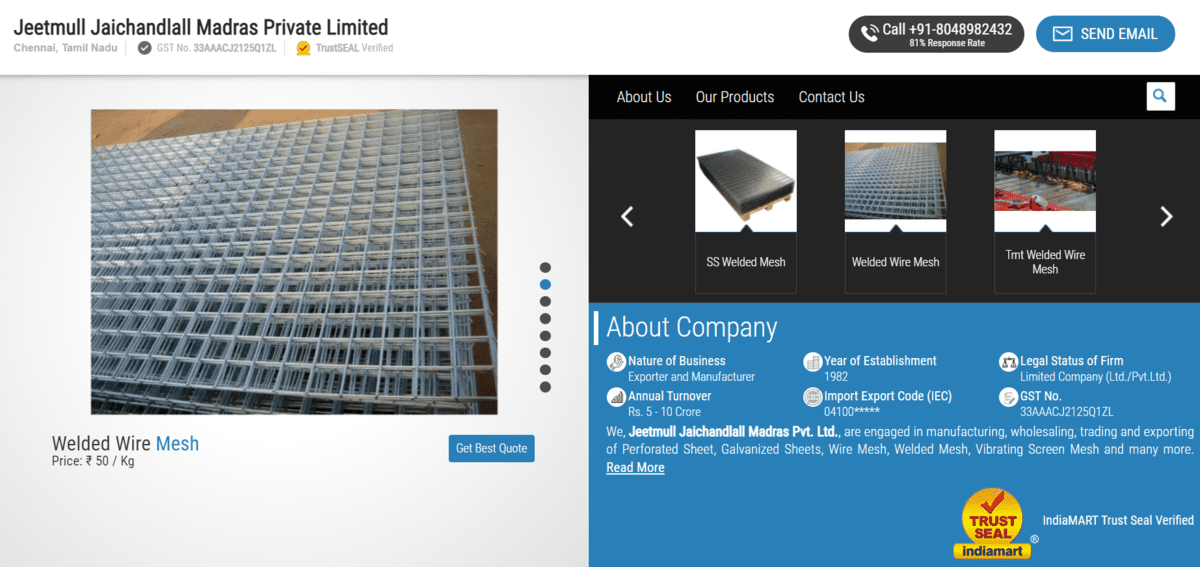Open the Our Products menu
This screenshot has height=567, width=1200.
click(735, 97)
